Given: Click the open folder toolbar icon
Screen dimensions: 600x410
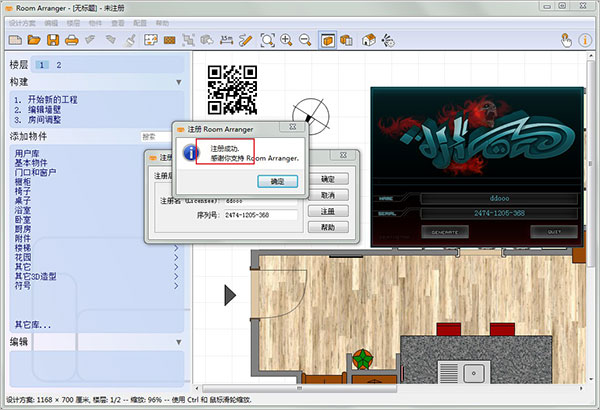Looking at the screenshot, I should 33,40.
